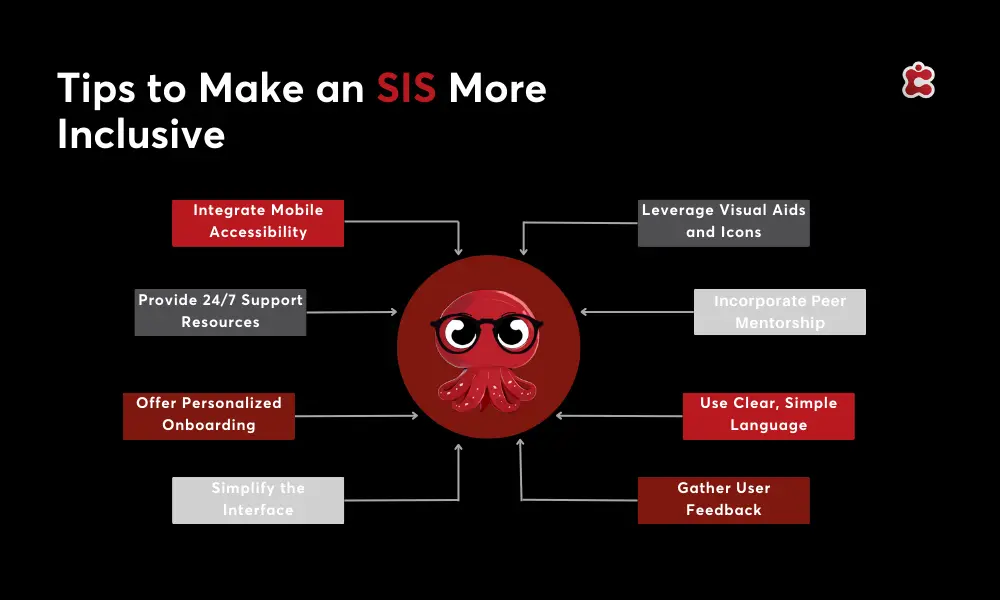This screenshot has height=600, width=1000.
Task: Click the octopus mascot's tentacles
Action: click(x=487, y=388)
